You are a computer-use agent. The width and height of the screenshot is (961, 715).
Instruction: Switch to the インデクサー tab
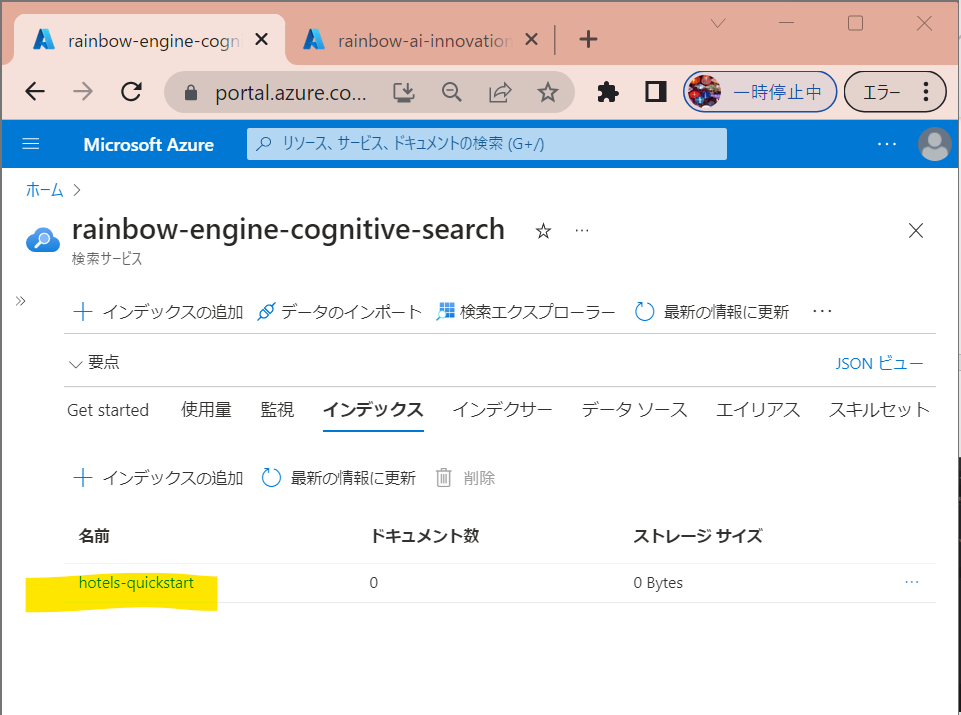pyautogui.click(x=503, y=410)
